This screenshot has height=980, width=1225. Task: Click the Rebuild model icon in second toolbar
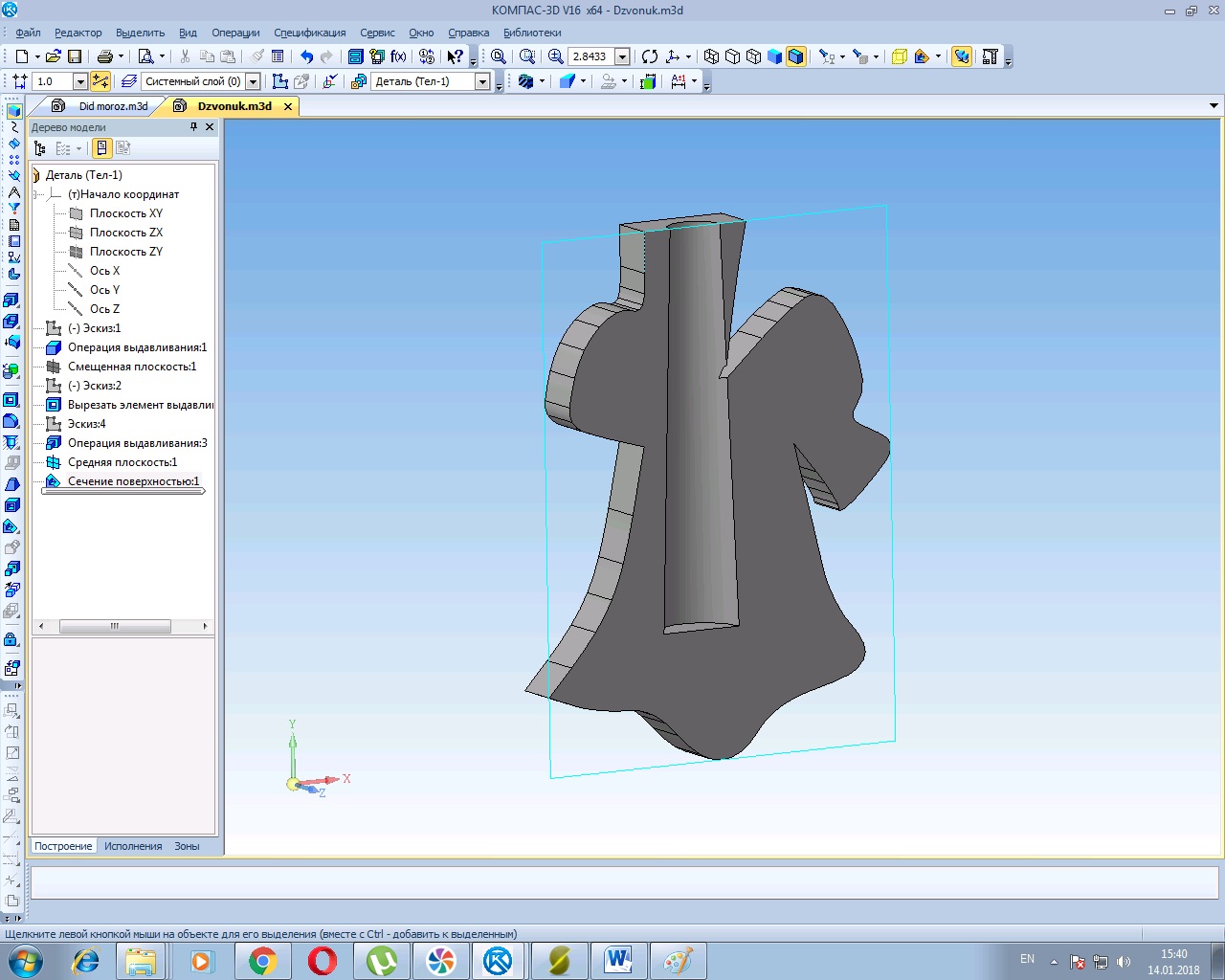coord(648,81)
